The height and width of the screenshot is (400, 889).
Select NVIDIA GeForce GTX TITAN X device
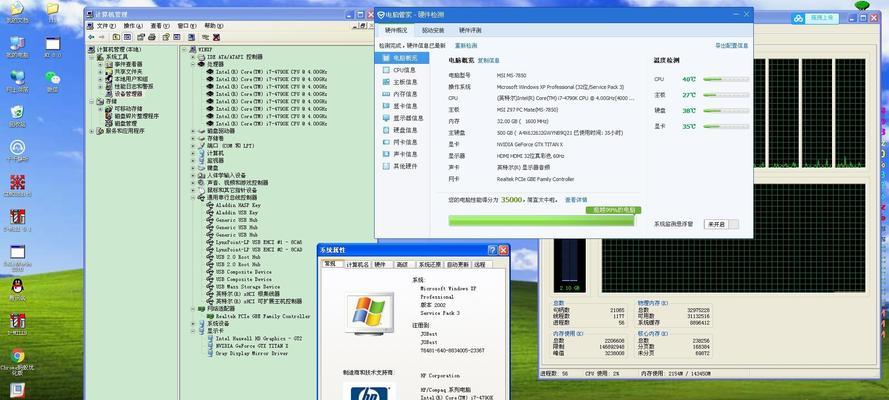pos(252,346)
